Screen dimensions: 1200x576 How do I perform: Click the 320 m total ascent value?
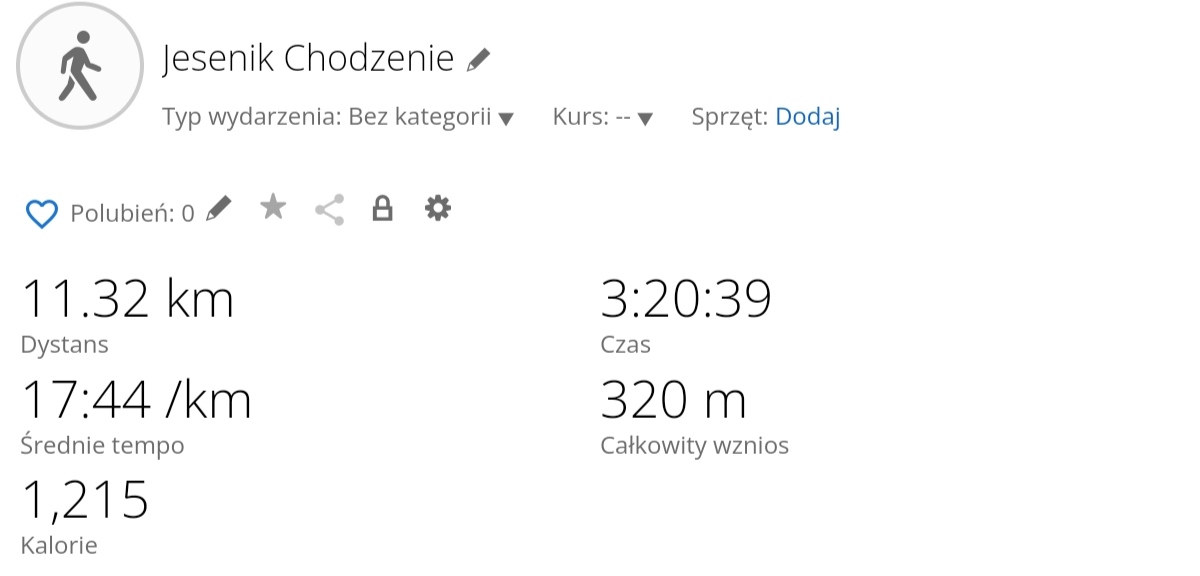[673, 400]
